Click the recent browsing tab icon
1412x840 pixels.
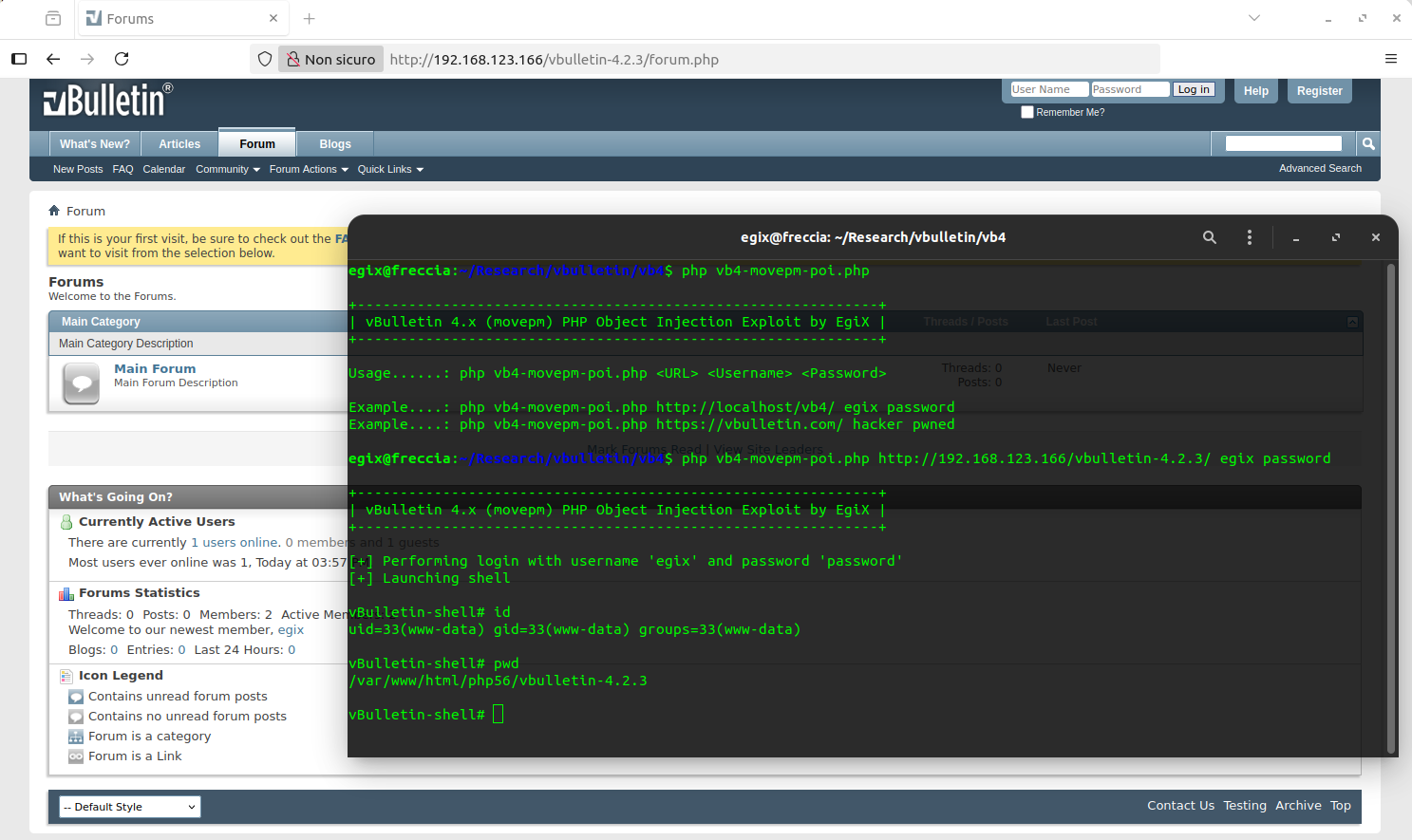tap(53, 18)
